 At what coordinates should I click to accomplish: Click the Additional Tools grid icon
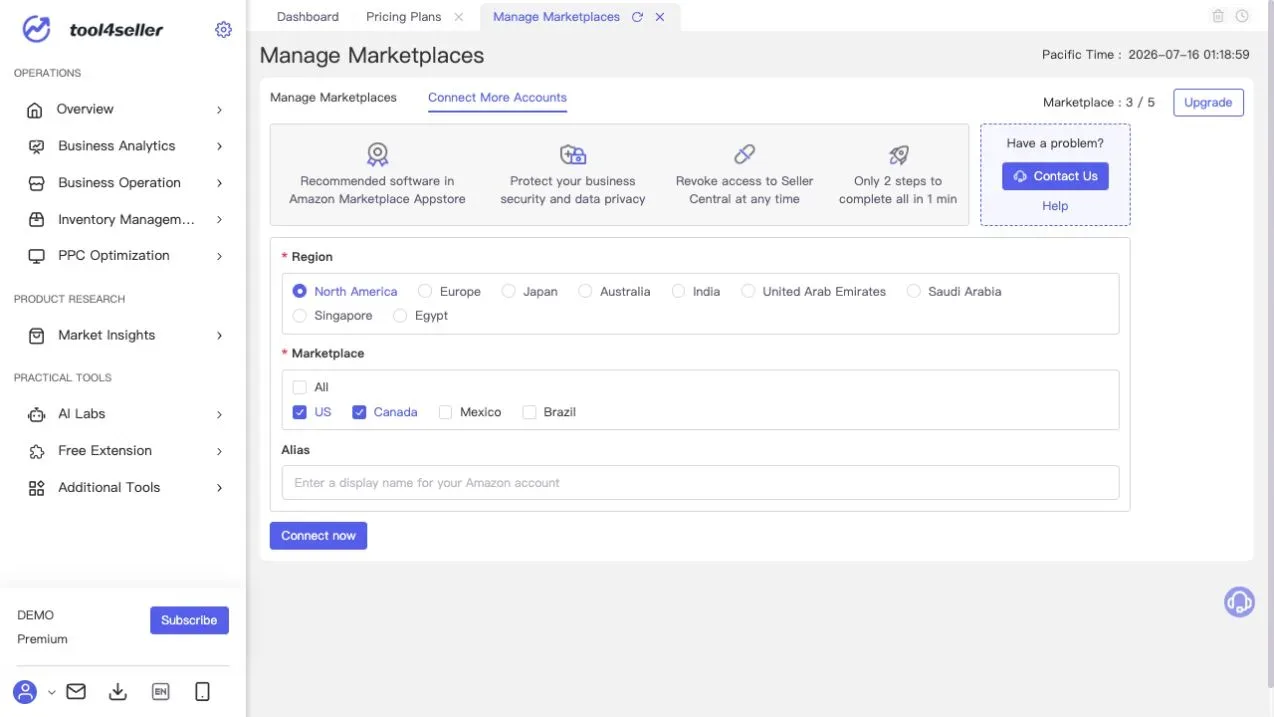(x=37, y=488)
